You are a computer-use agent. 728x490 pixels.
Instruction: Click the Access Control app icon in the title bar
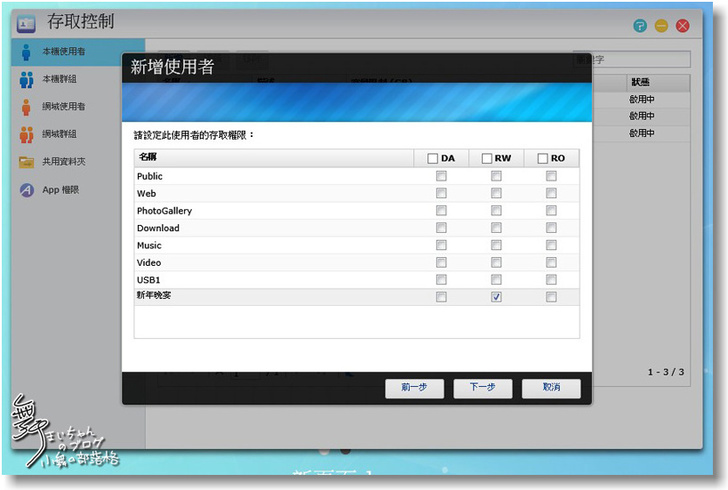(26, 23)
